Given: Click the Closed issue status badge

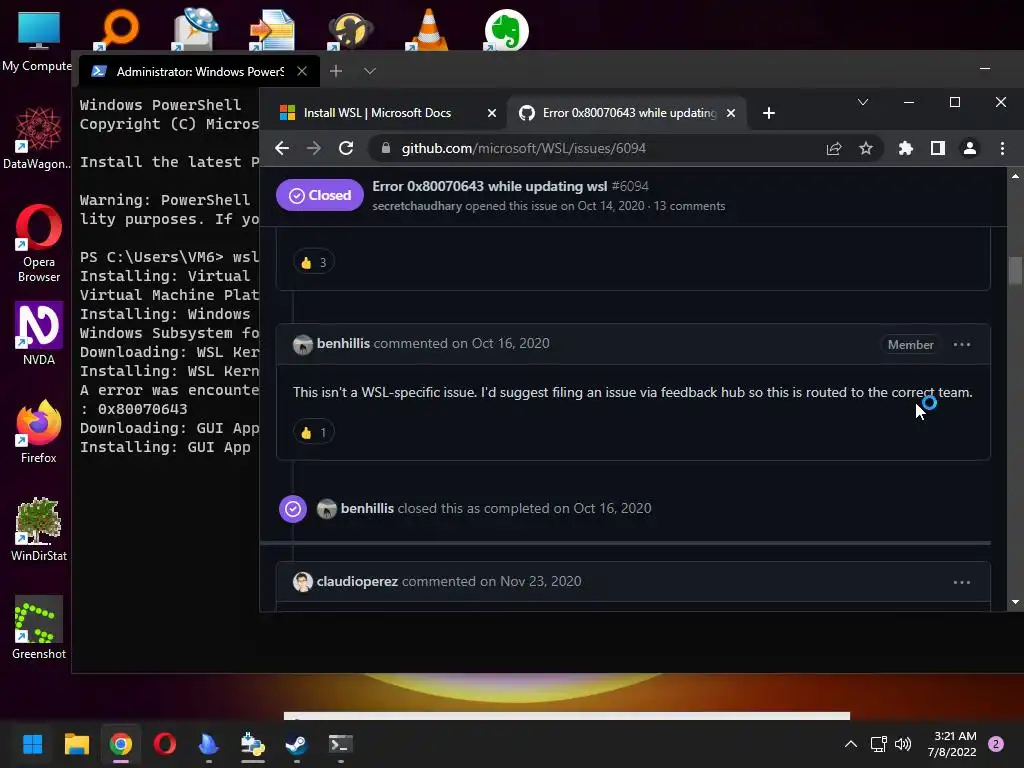Looking at the screenshot, I should point(319,195).
